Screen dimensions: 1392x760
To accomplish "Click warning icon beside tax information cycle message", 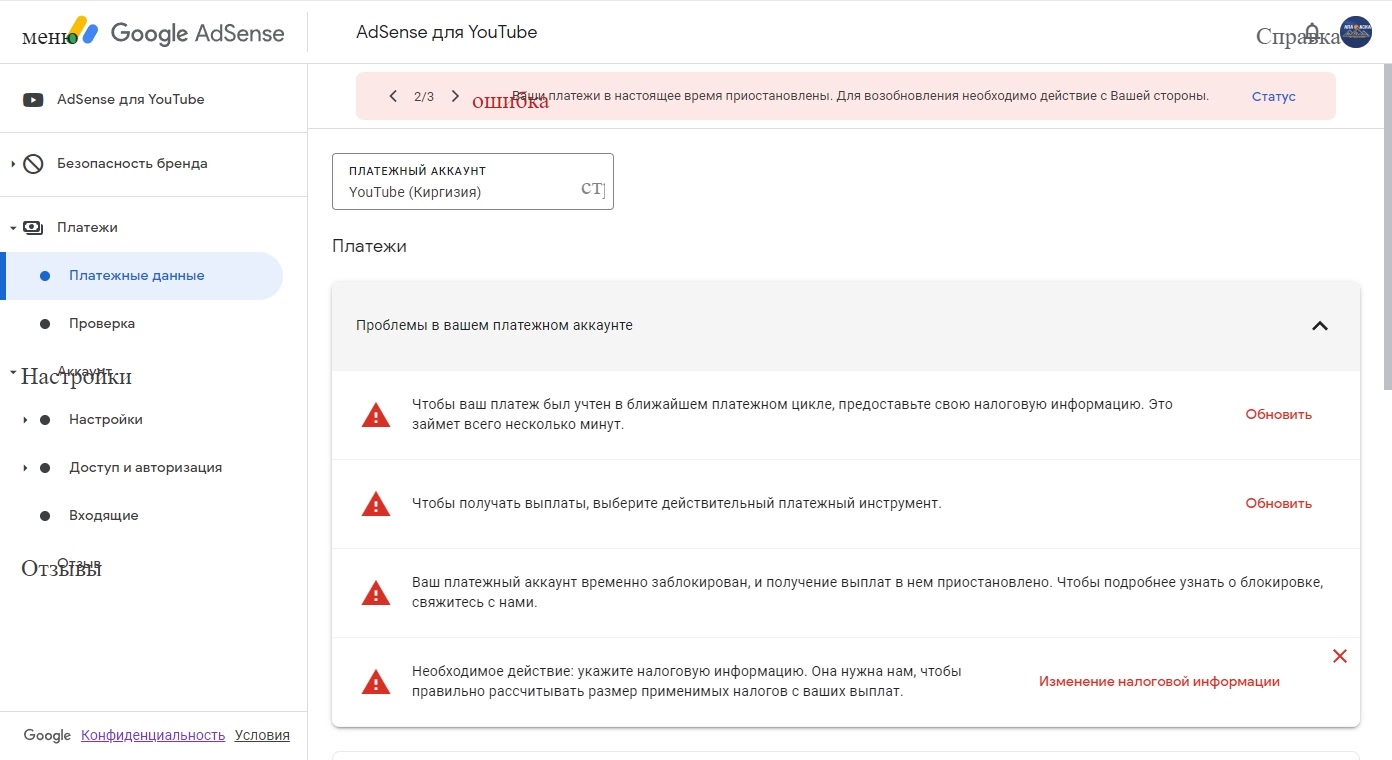I will 376,415.
